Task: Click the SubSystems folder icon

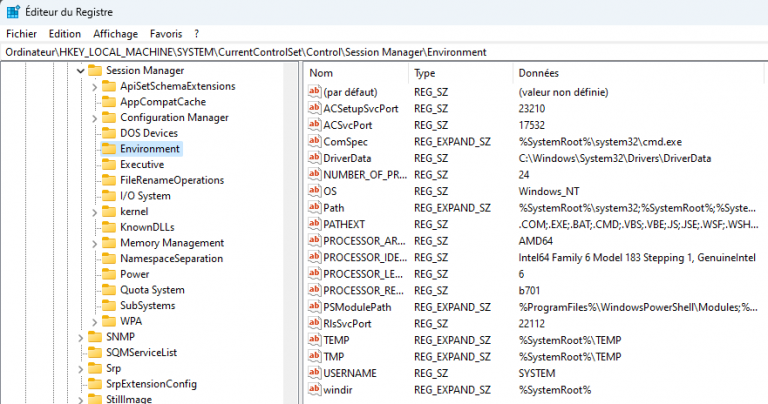Action: [x=109, y=306]
